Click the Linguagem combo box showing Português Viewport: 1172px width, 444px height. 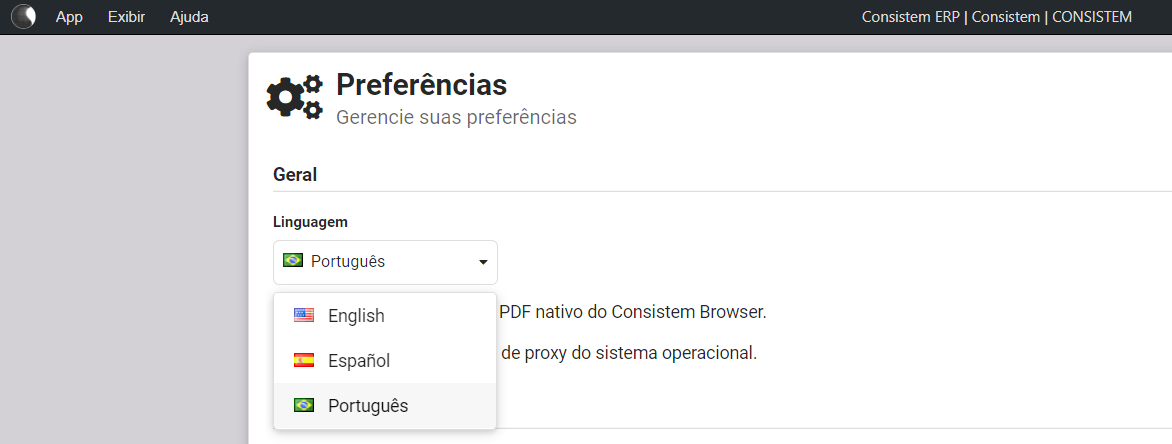385,262
